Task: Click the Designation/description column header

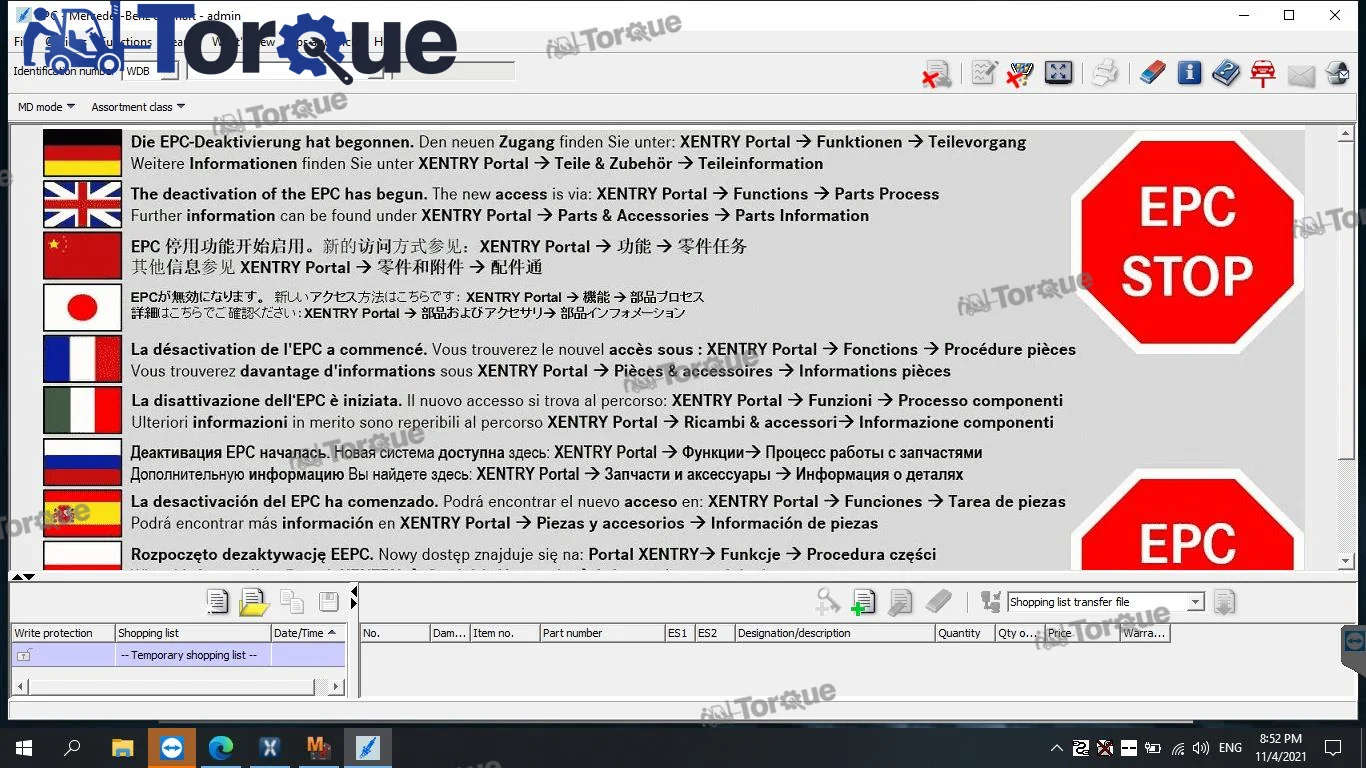Action: click(835, 633)
